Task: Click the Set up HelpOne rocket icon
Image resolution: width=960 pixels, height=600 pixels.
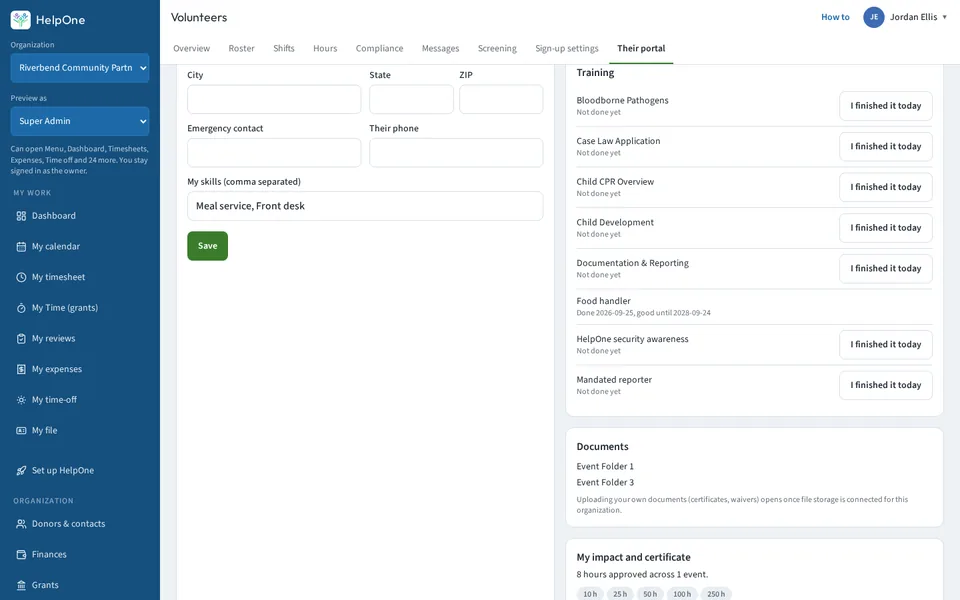Action: [x=21, y=471]
